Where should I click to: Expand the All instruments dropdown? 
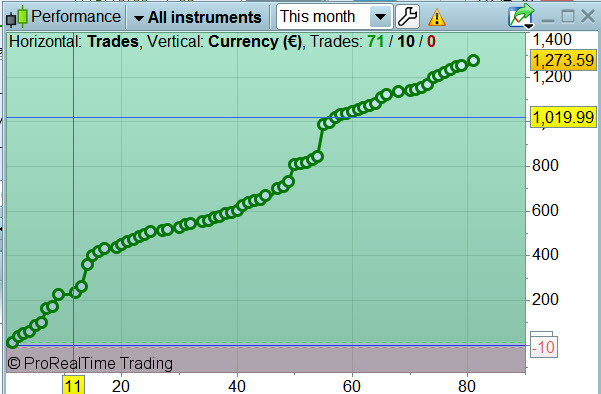[x=198, y=17]
